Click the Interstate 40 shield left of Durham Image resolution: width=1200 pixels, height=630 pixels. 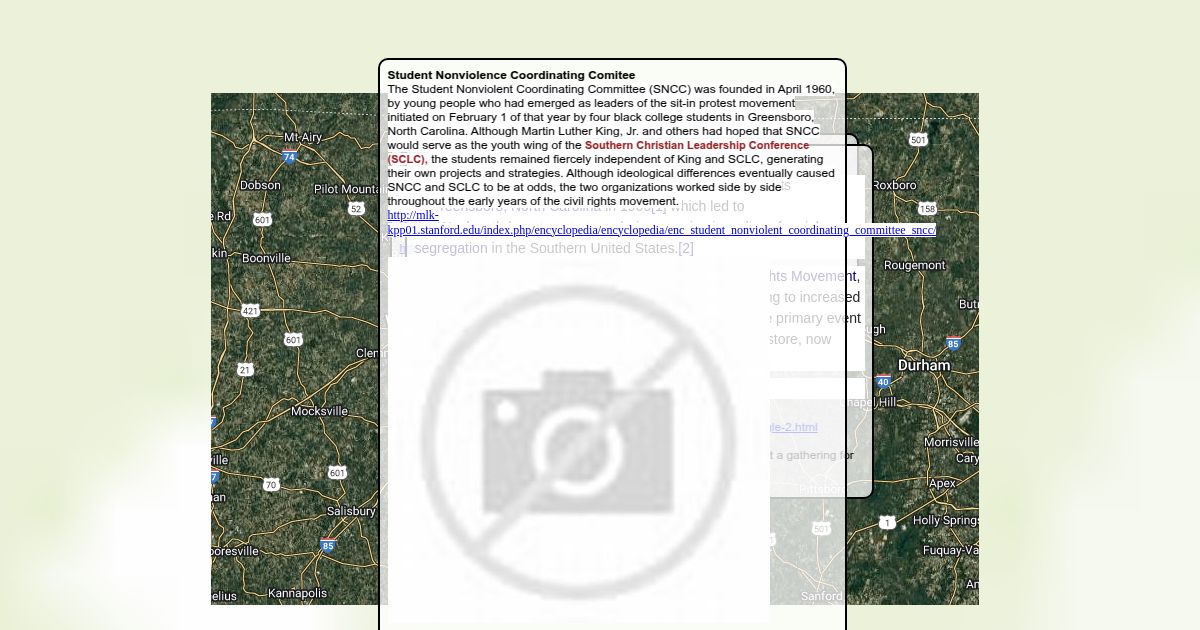click(883, 381)
